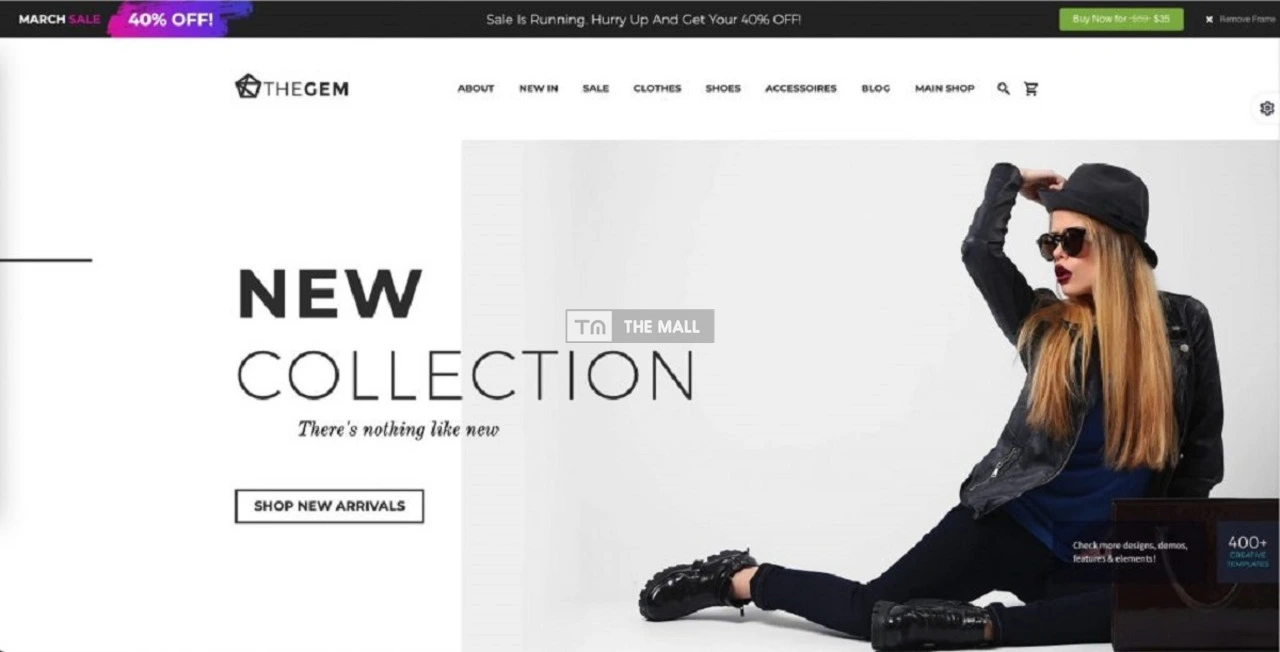Open the New In menu
The image size is (1280, 652).
538,88
